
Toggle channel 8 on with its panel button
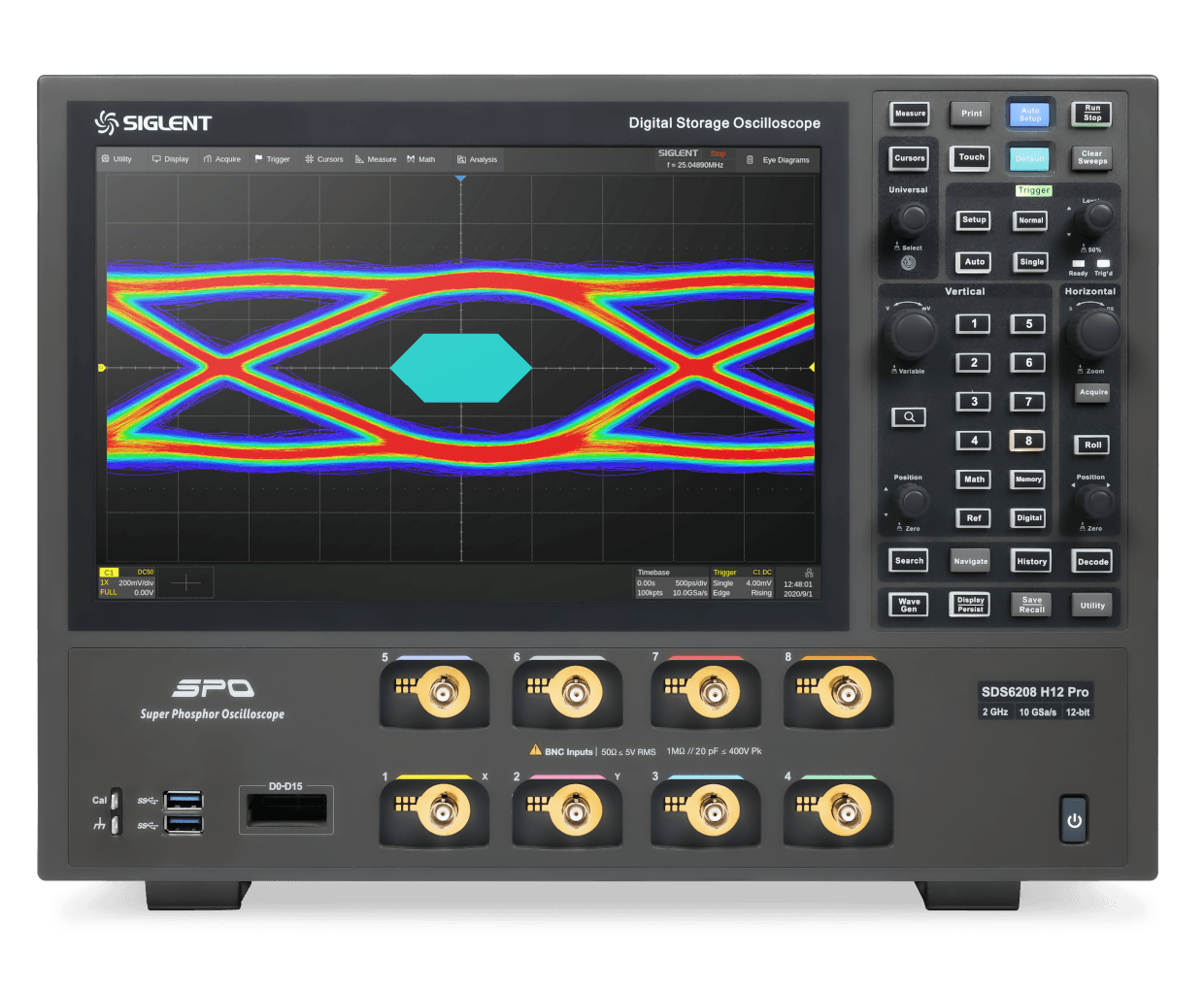1027,440
